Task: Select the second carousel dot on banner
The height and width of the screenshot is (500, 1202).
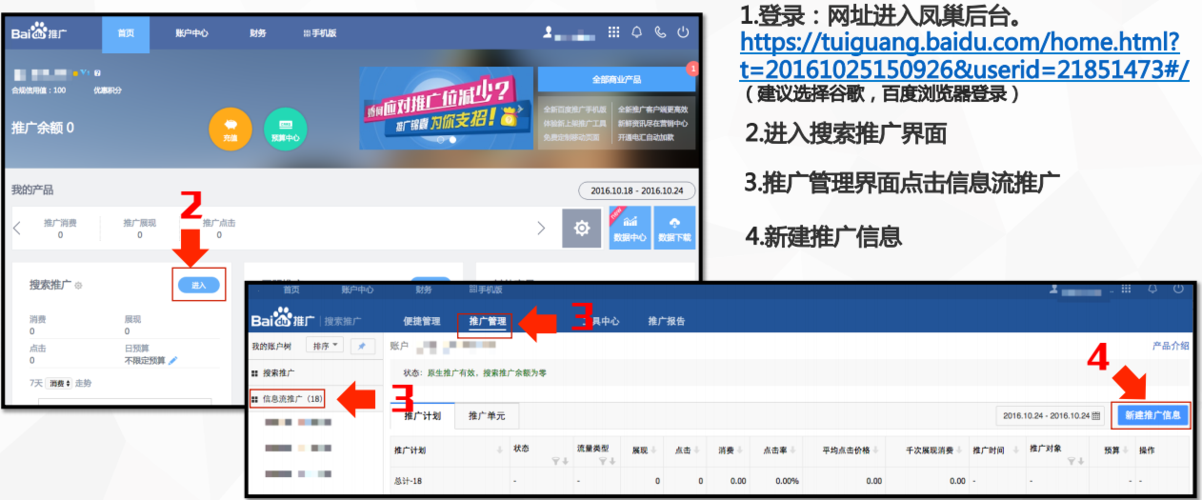Action: (452, 141)
